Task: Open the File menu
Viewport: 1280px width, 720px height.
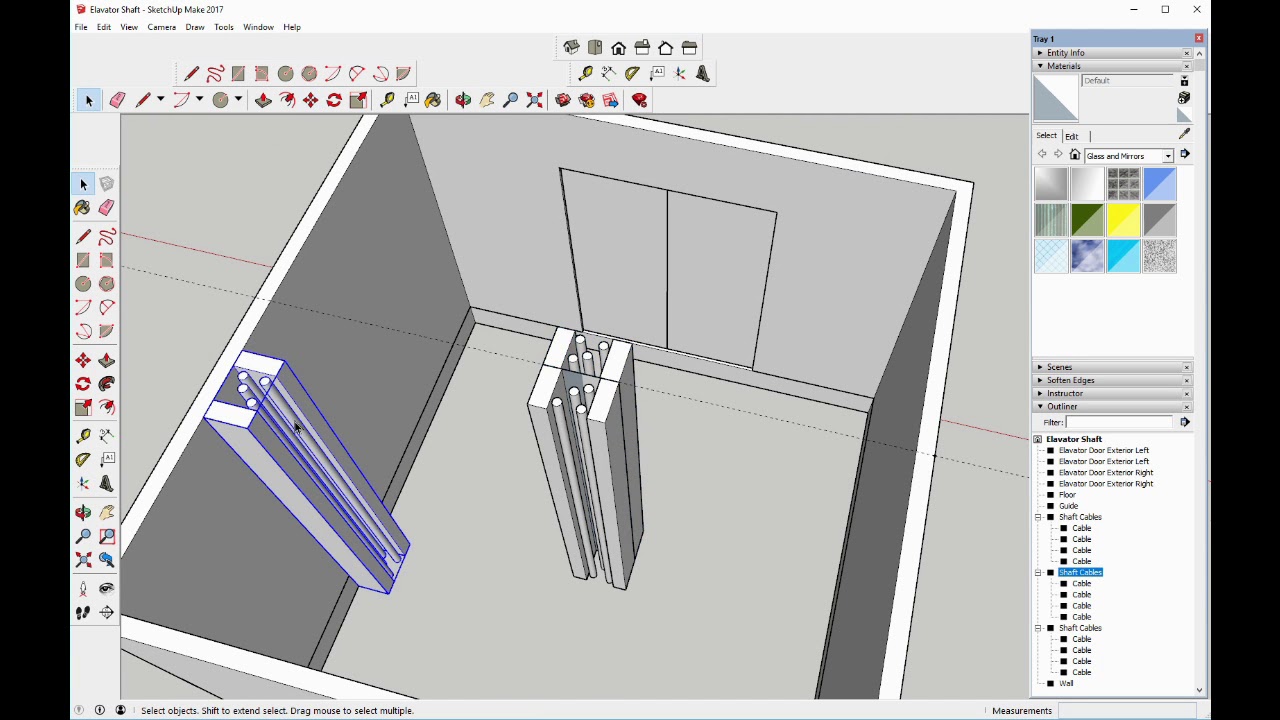Action: pos(81,27)
